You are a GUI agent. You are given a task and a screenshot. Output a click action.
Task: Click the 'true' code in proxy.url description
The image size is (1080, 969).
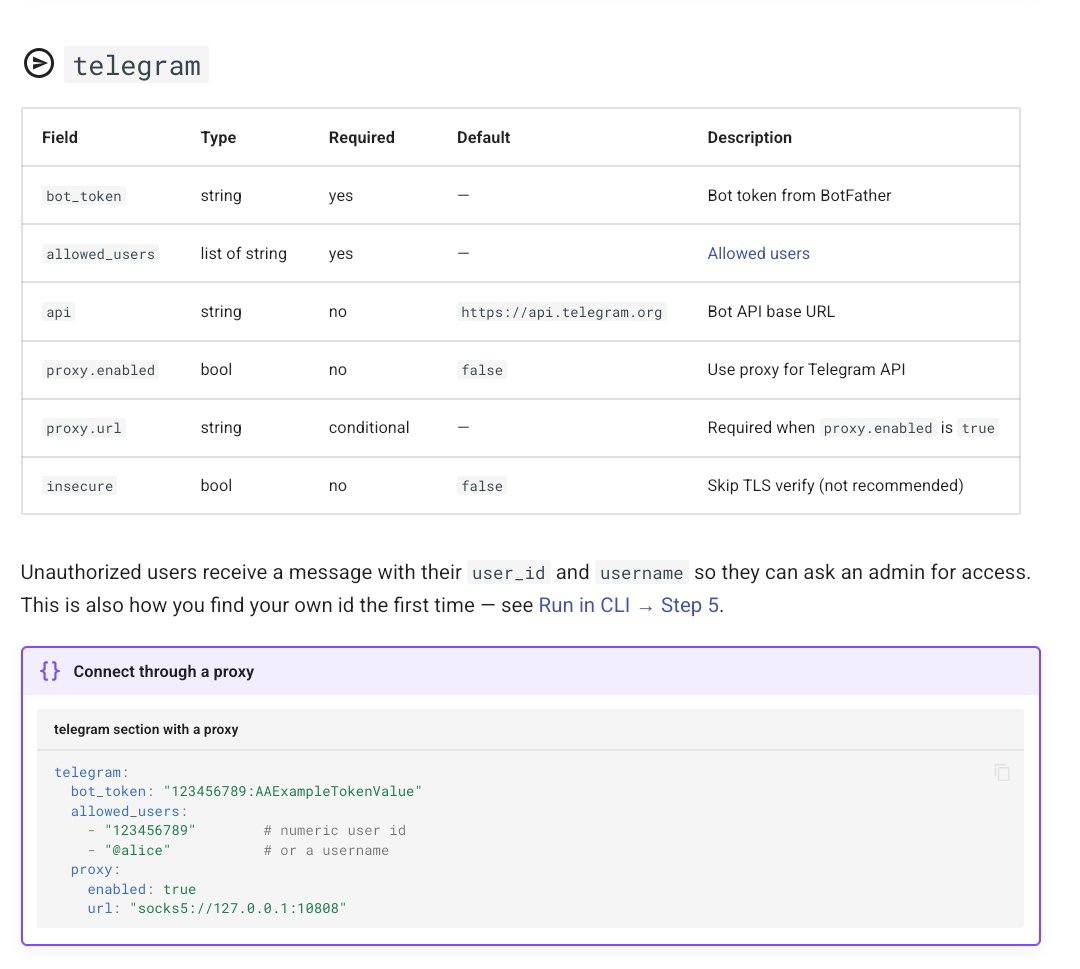tap(978, 428)
